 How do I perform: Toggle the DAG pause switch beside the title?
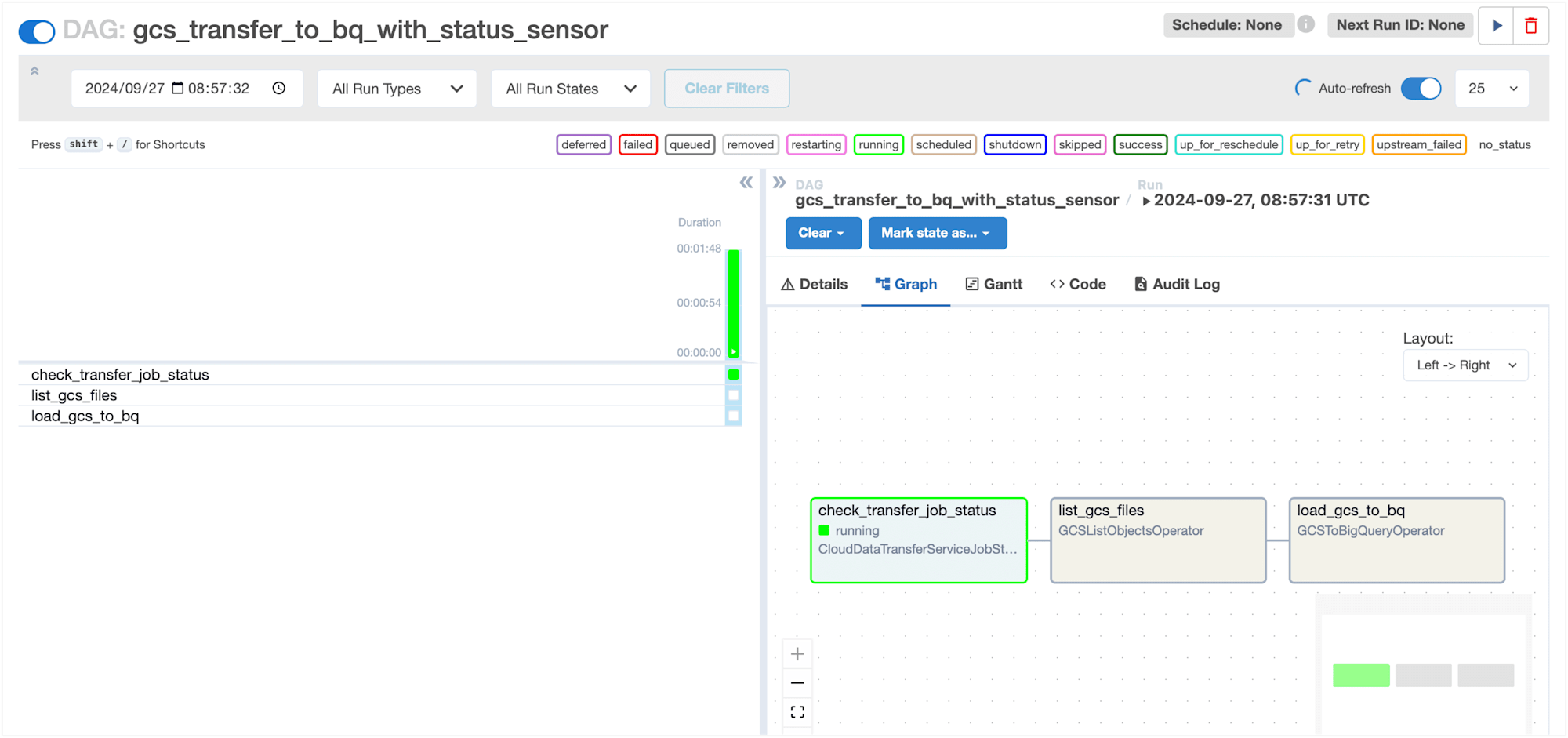click(x=37, y=31)
